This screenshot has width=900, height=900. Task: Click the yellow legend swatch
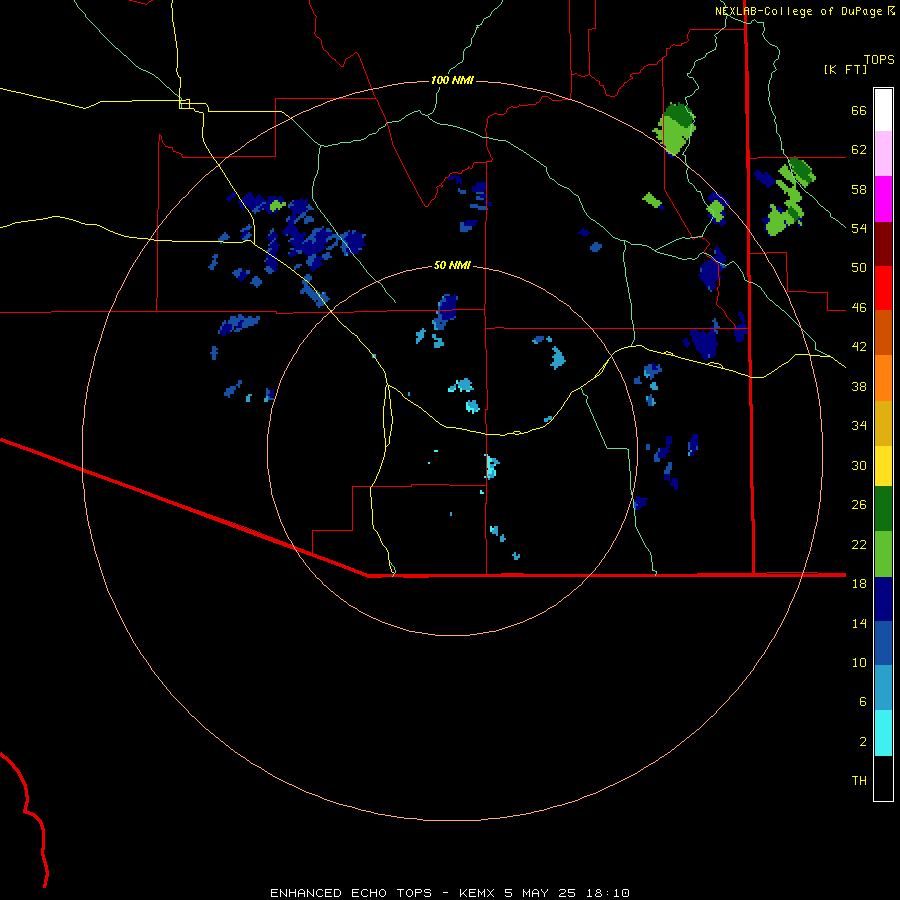click(883, 465)
